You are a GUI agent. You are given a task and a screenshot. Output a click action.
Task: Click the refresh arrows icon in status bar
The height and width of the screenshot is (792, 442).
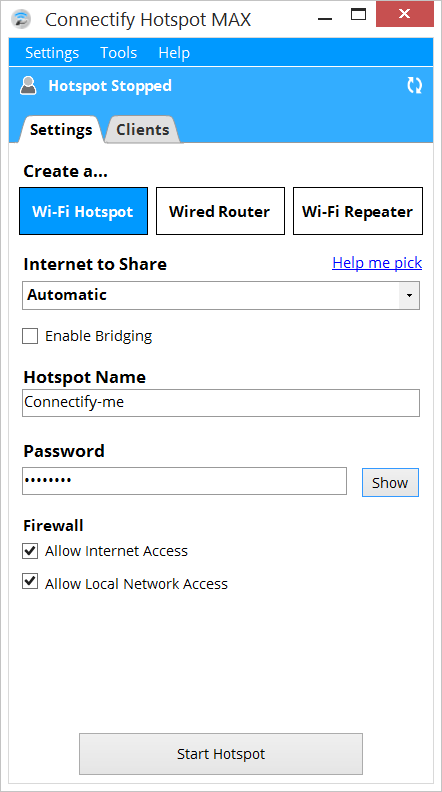(x=415, y=85)
